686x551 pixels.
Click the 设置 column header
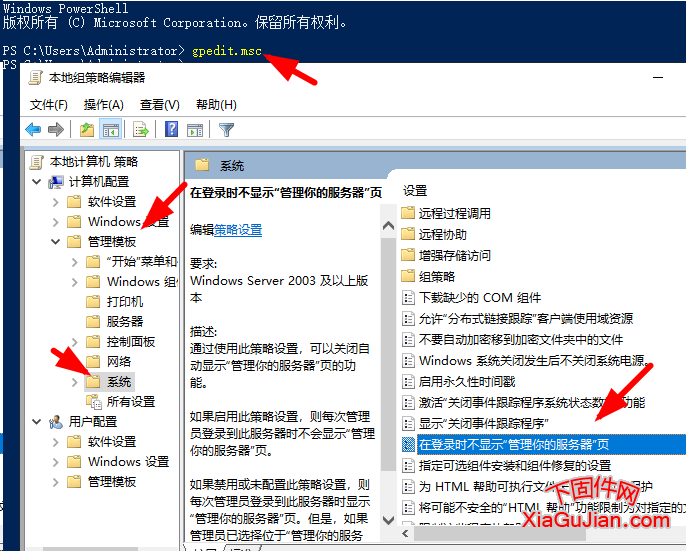pos(415,190)
